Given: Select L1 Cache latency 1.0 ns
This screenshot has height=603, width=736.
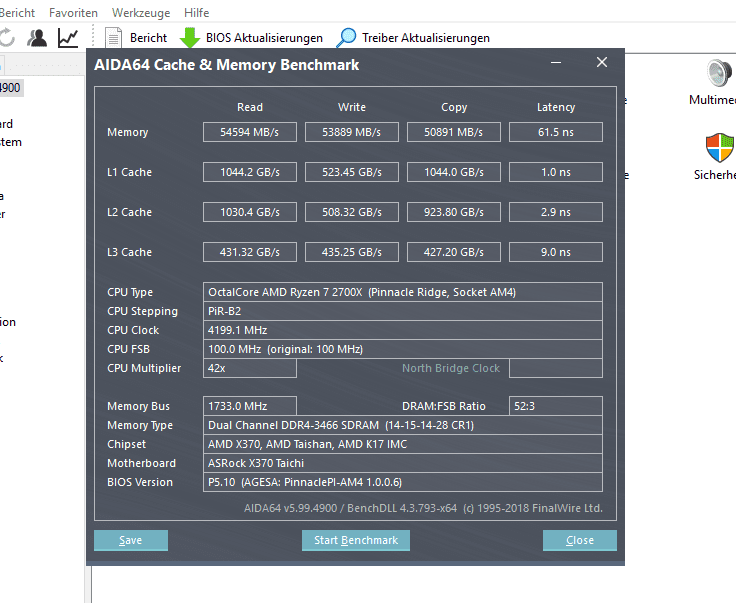Looking at the screenshot, I should (x=556, y=172).
